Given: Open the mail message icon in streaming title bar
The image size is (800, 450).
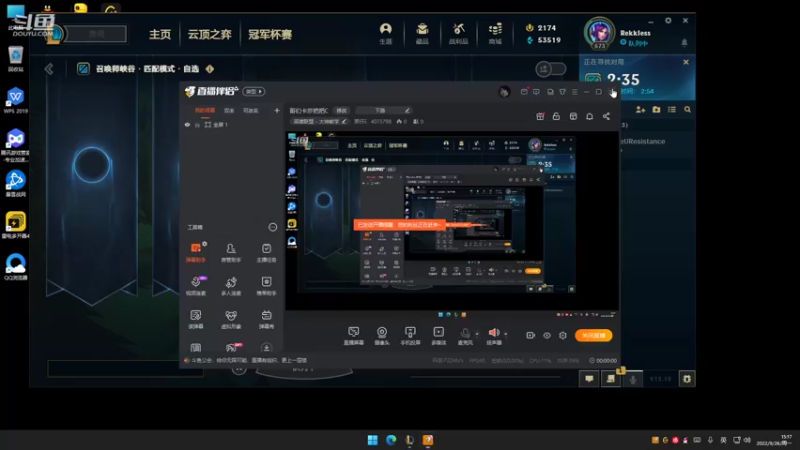Looking at the screenshot, I should [524, 92].
